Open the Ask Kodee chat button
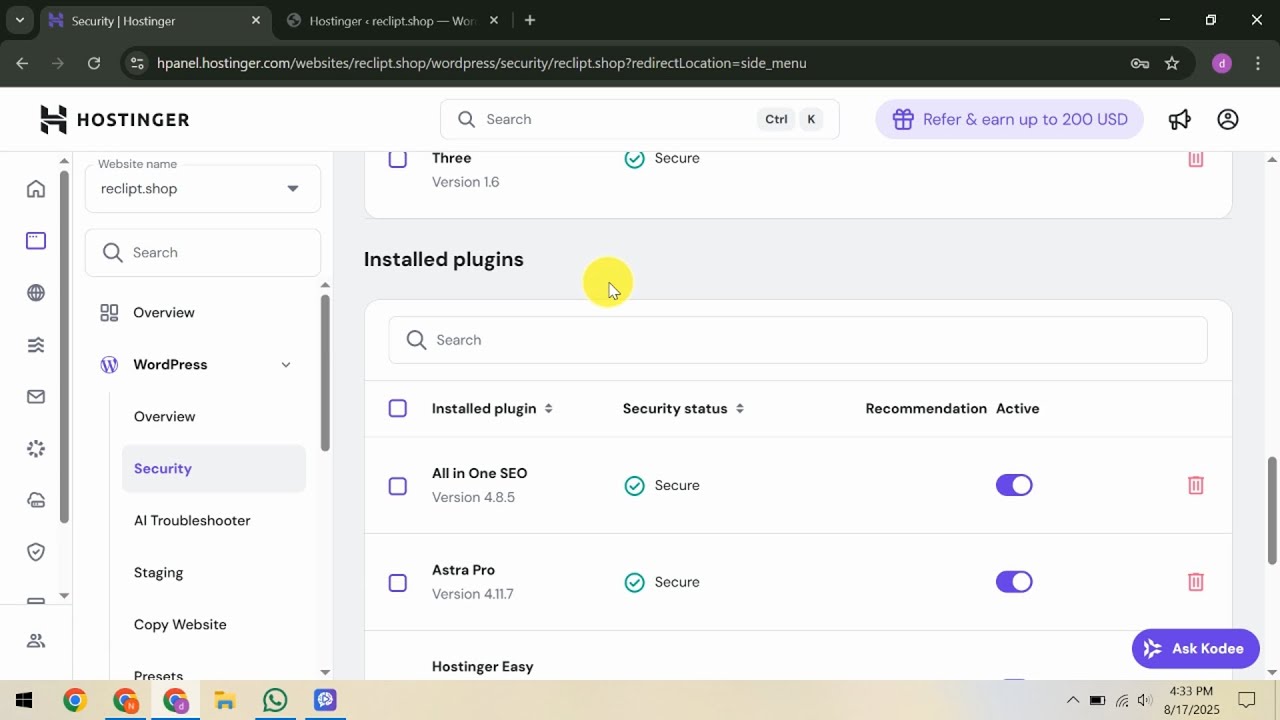 [x=1195, y=649]
